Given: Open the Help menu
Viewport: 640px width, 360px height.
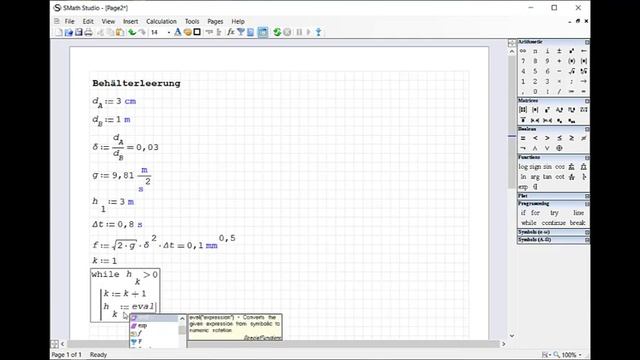Looking at the screenshot, I should tap(238, 21).
